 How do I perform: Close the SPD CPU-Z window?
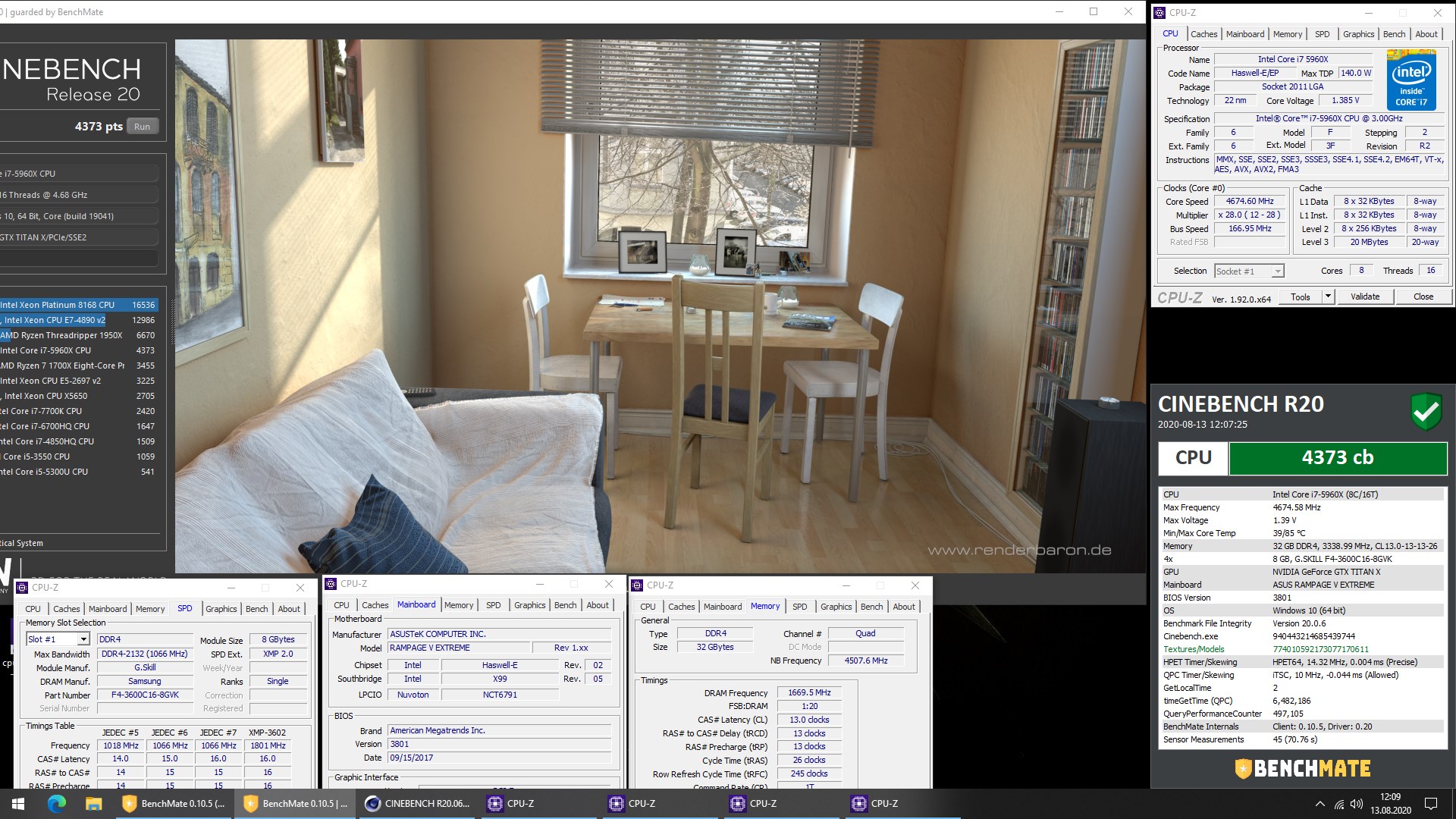pyautogui.click(x=300, y=588)
